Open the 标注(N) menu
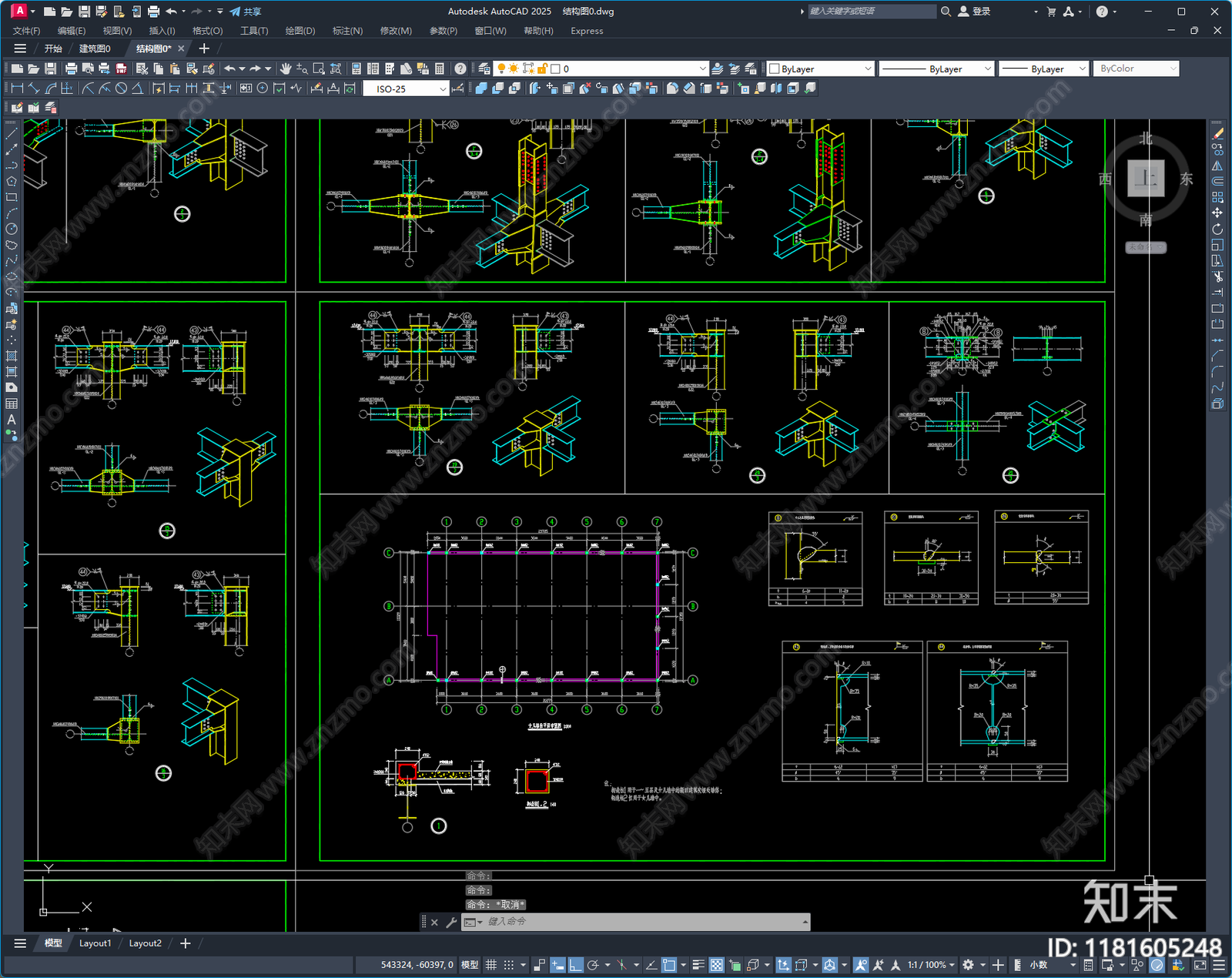 click(x=347, y=31)
